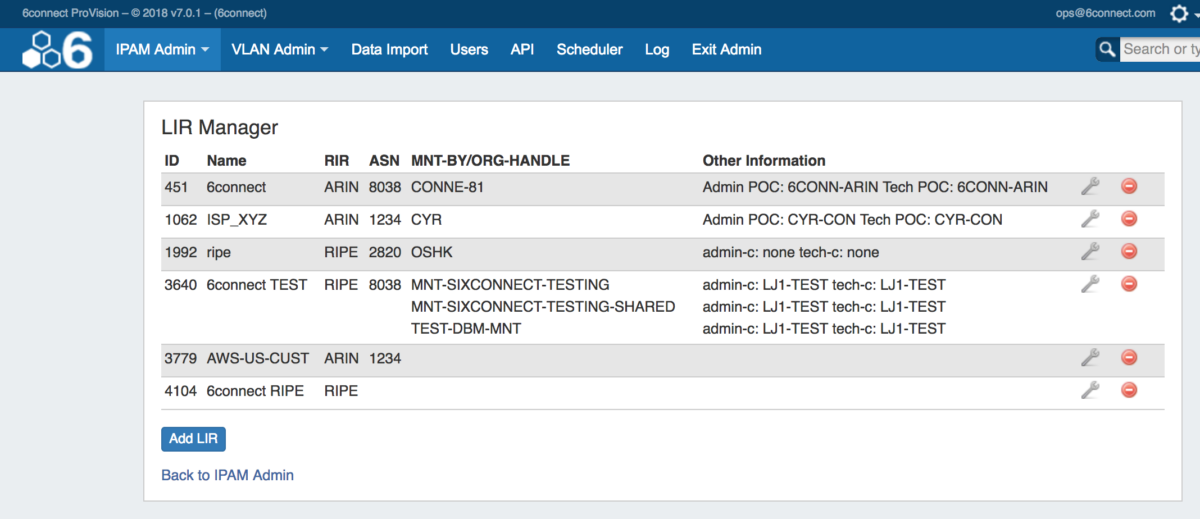Open the settings gear menu

coord(1179,13)
